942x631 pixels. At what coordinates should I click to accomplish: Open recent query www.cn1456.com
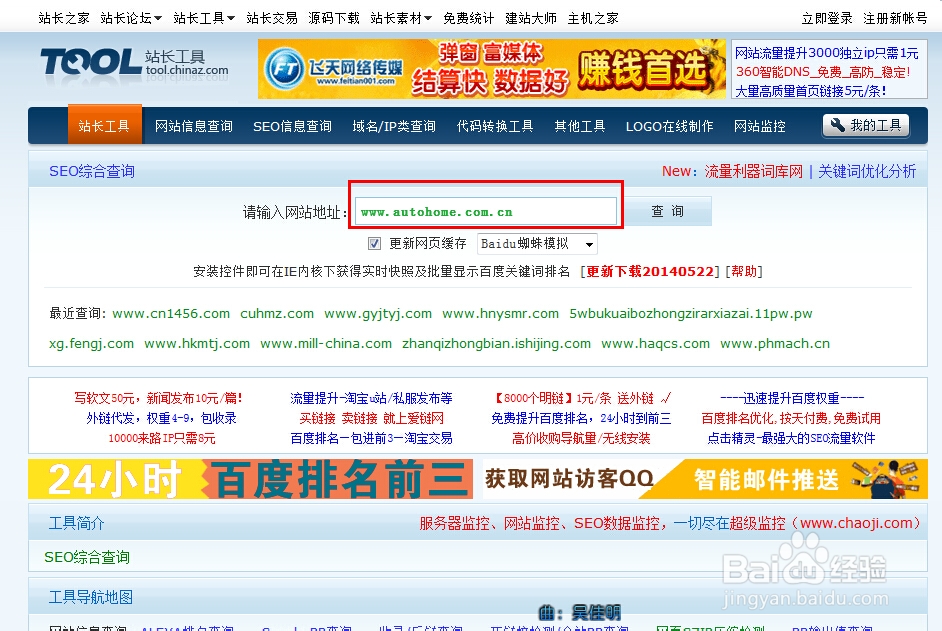point(171,314)
